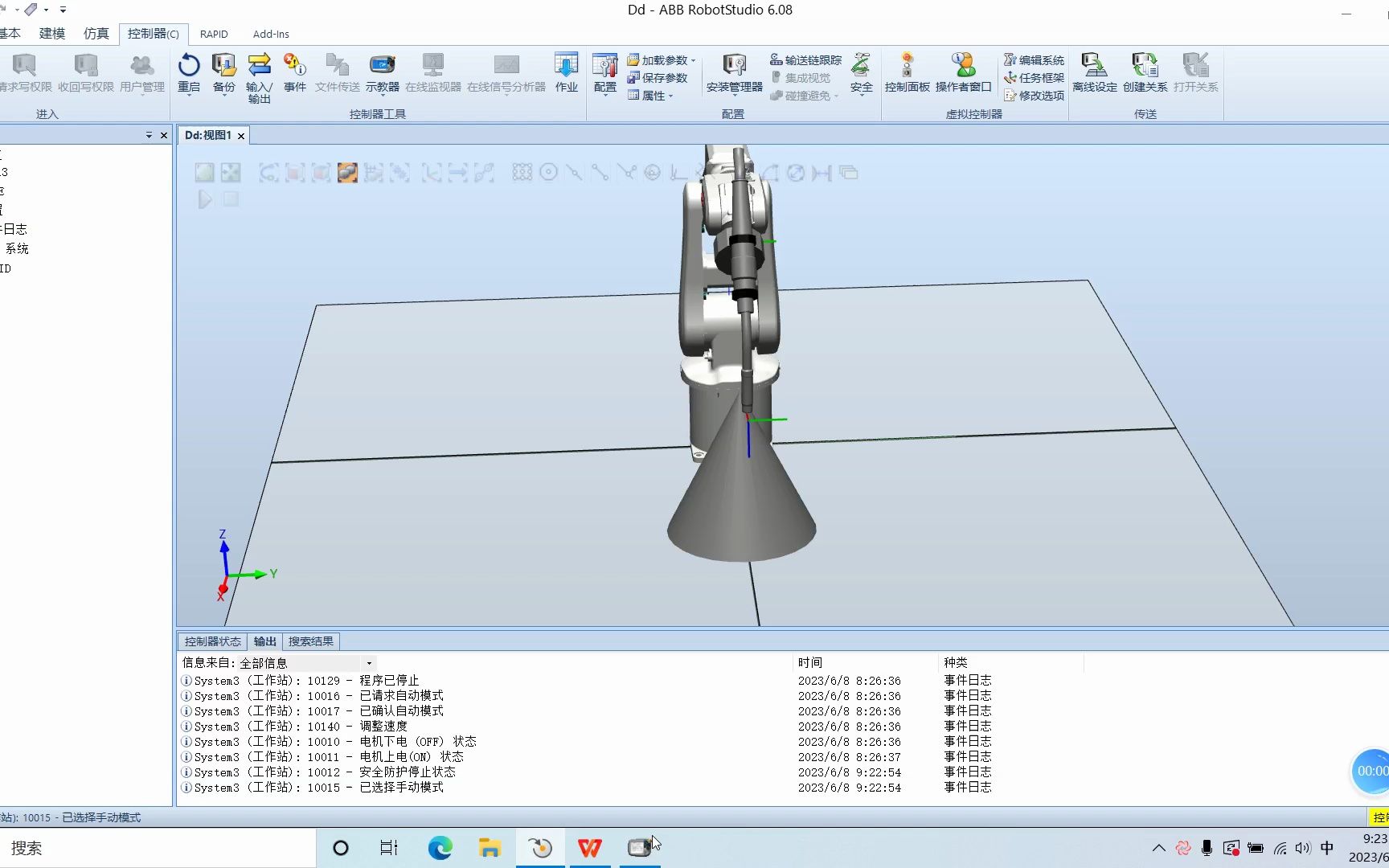Select the 输出 (Output) tab
Screen dimensions: 1389x868
pyautogui.click(x=264, y=641)
